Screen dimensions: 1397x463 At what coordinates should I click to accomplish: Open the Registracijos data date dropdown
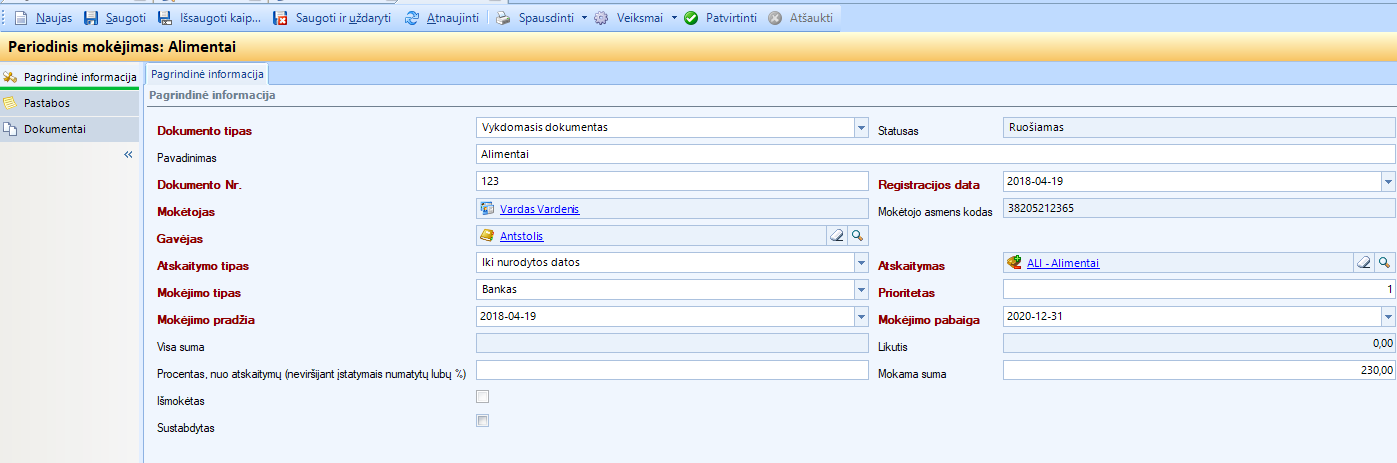tap(1387, 183)
